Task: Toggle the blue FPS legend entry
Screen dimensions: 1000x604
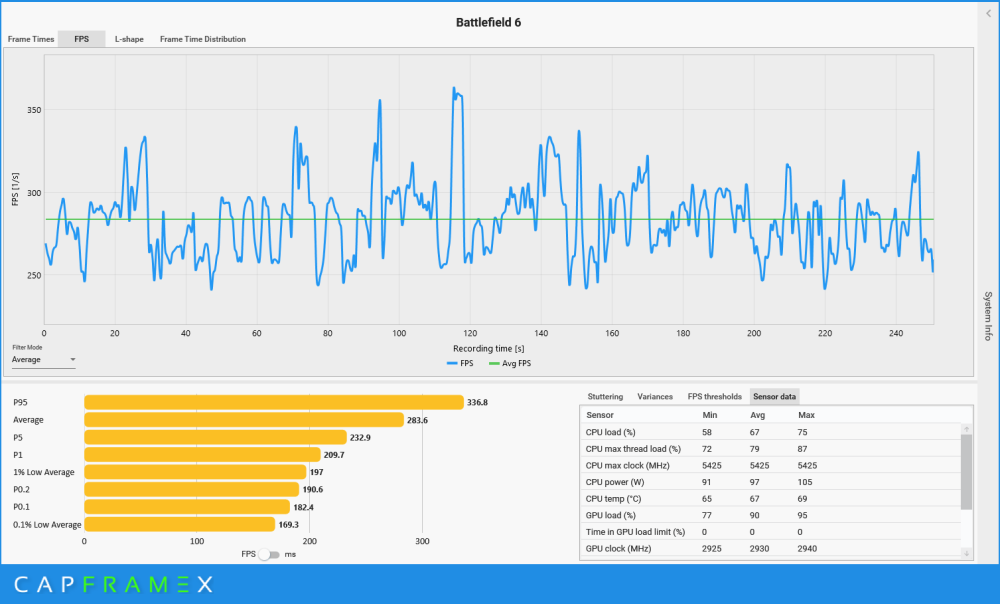Action: (x=460, y=363)
